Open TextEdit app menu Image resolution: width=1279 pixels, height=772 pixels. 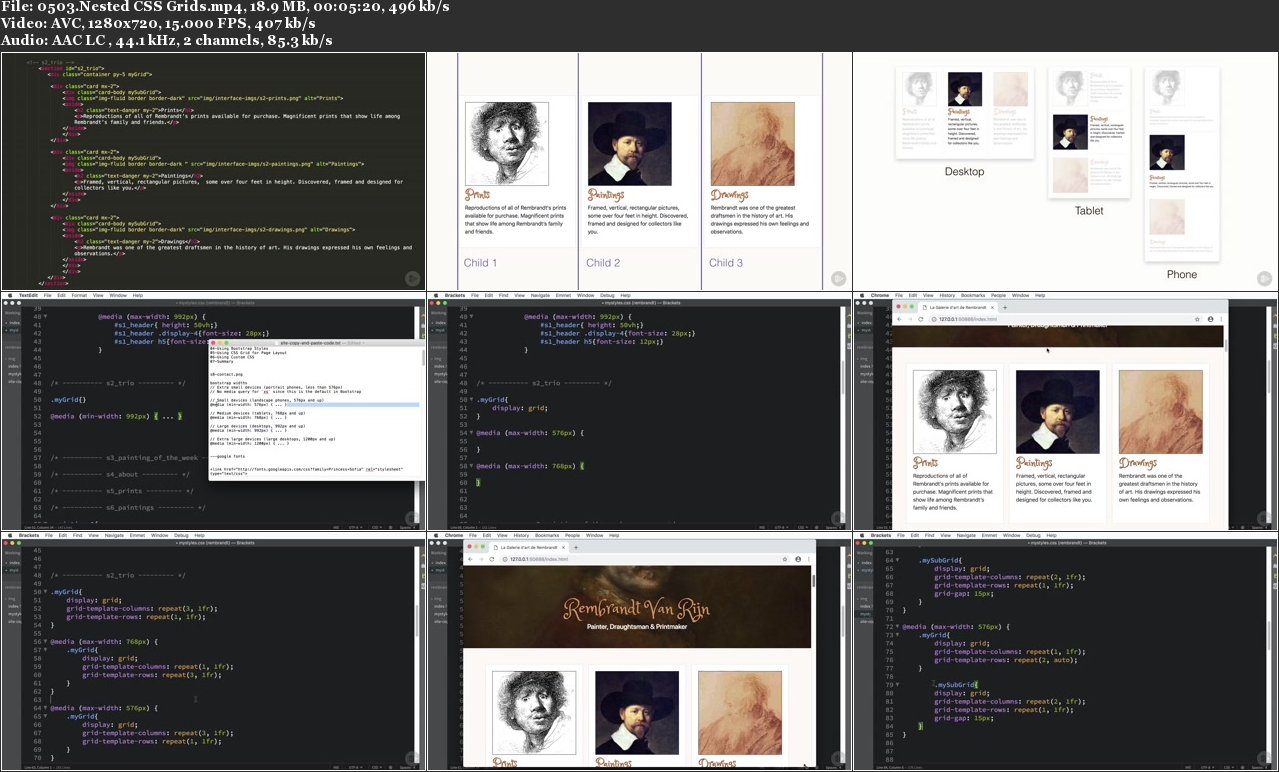tap(27, 295)
